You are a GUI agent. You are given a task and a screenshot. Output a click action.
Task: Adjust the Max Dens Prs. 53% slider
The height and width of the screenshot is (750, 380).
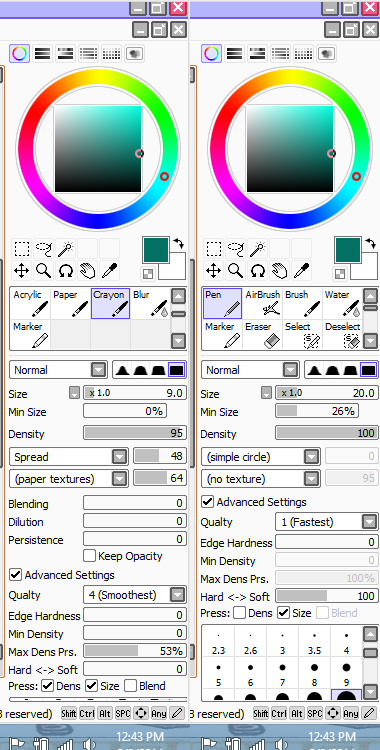tap(135, 651)
